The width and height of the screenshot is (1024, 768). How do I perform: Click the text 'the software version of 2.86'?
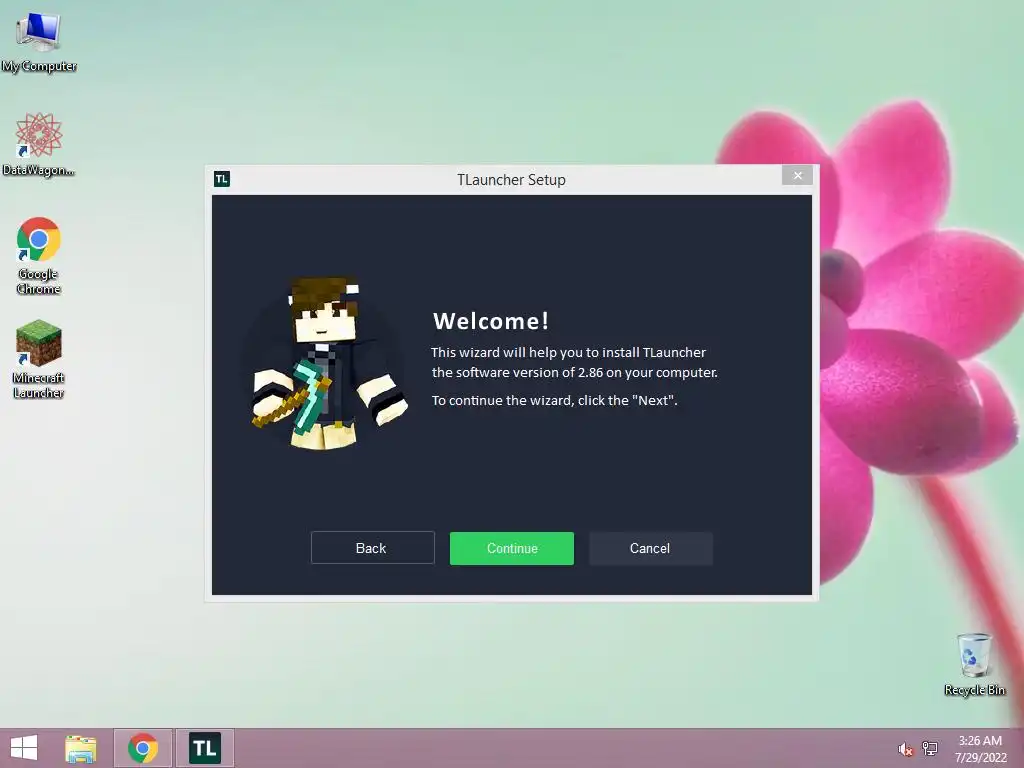click(x=517, y=372)
